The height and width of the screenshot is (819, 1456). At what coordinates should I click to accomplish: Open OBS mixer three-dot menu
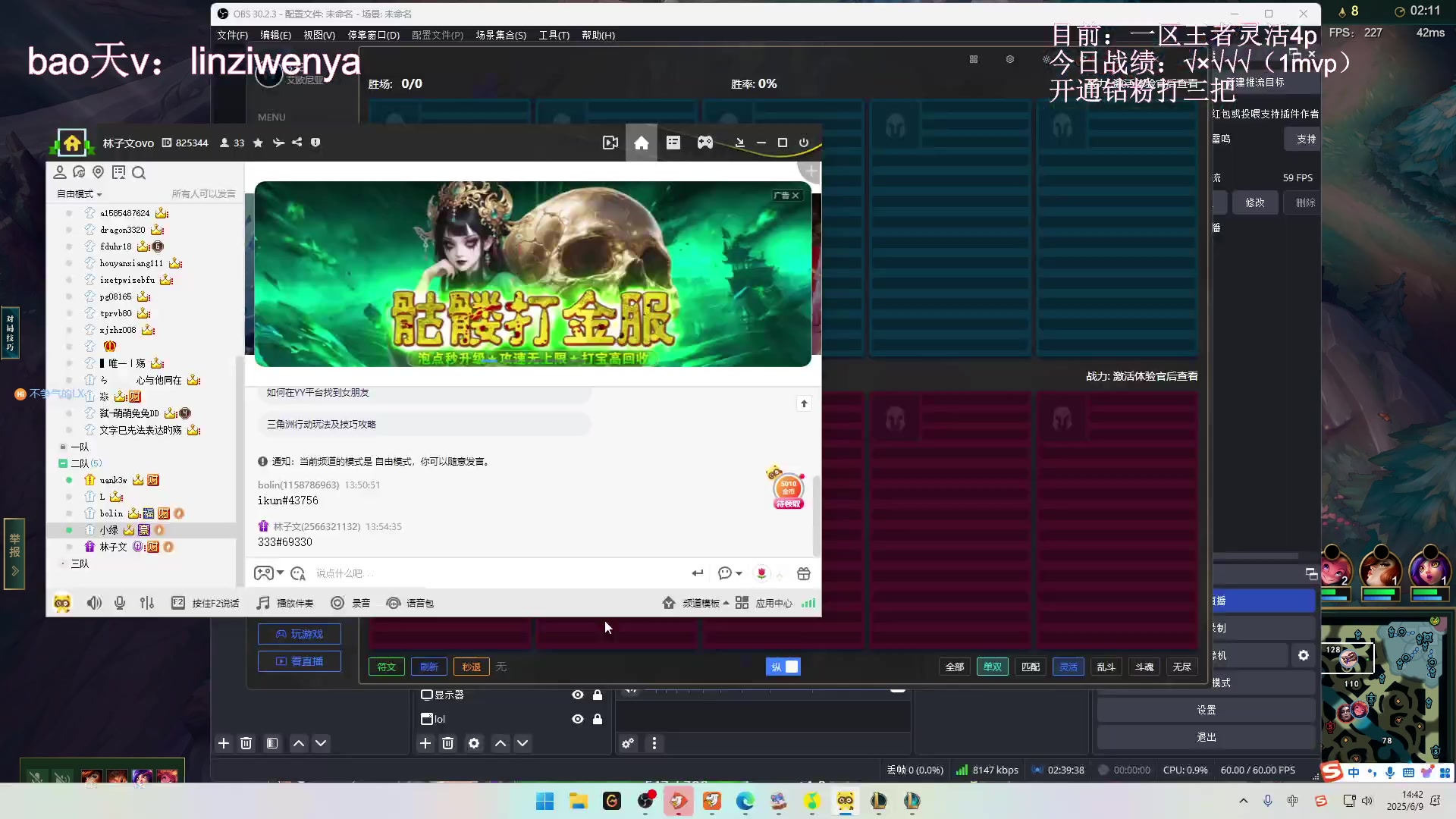654,743
